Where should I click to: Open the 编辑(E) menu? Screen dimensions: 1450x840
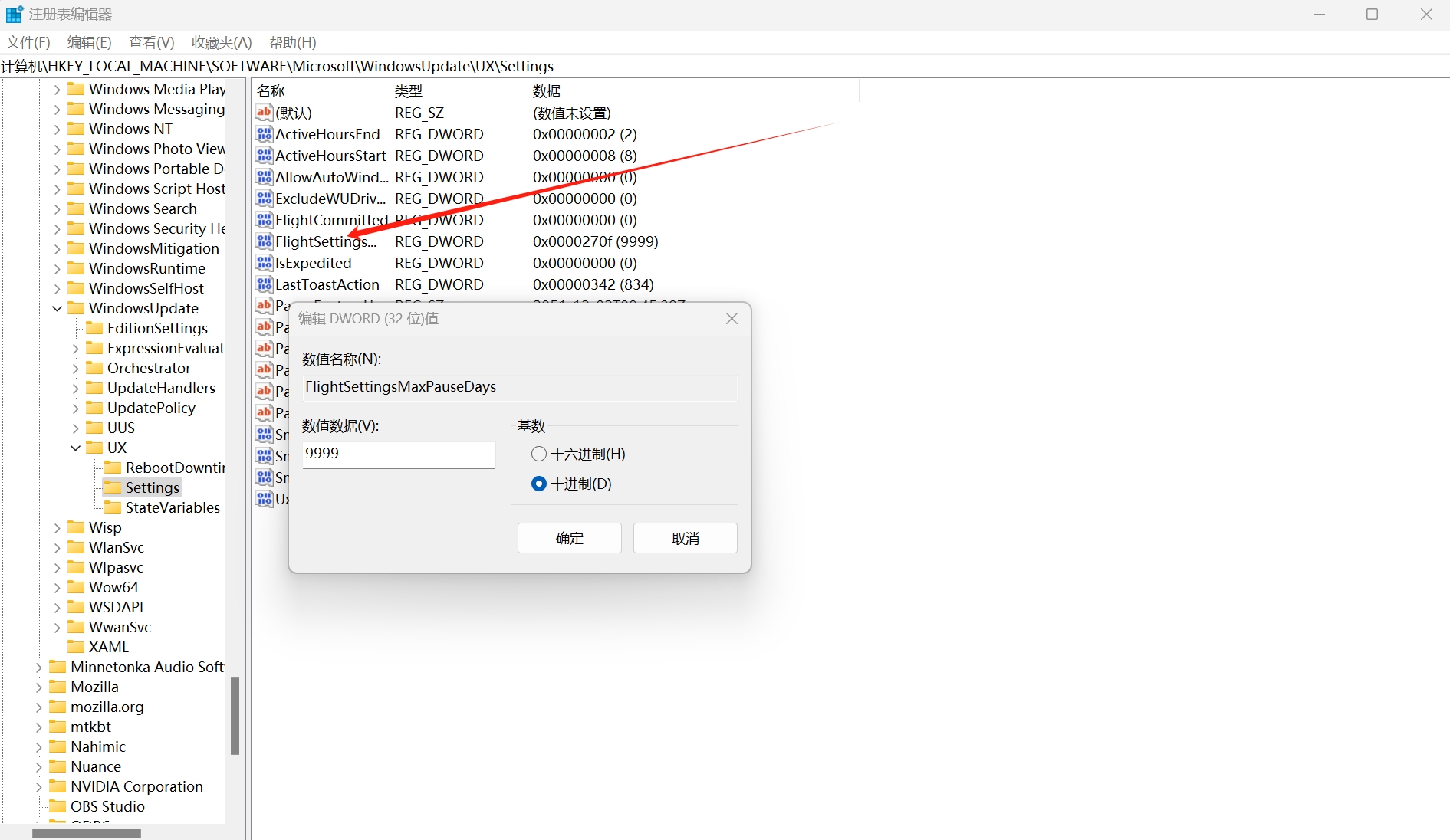pos(89,42)
